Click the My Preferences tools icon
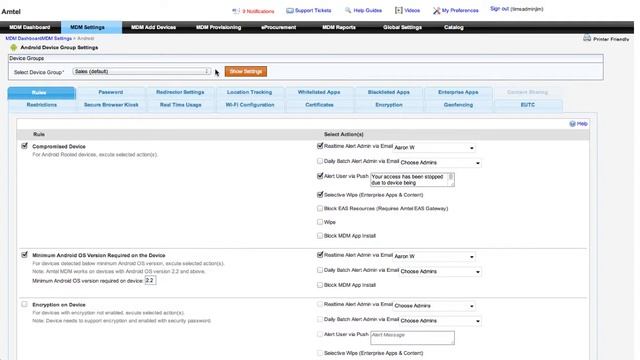640x360 pixels. (436, 11)
